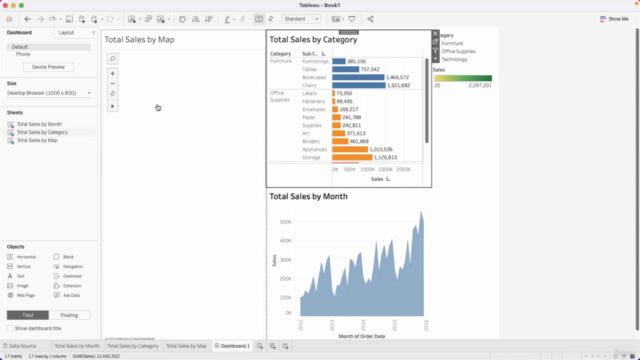Pick the Blank object

(x=63, y=257)
